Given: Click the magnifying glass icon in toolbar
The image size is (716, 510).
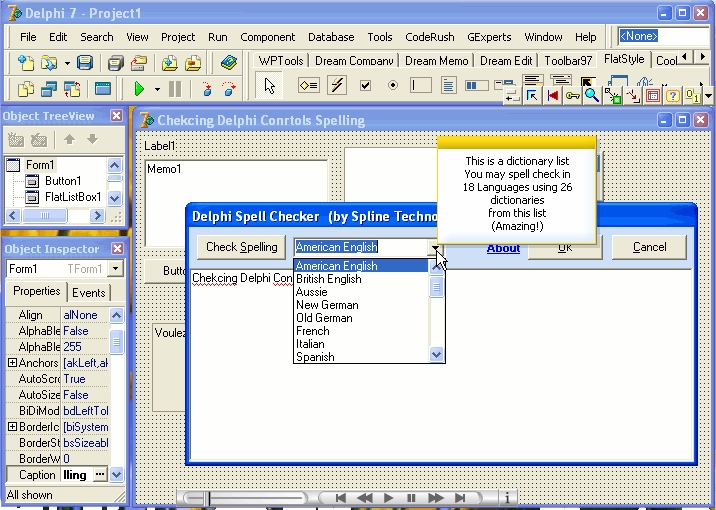Looking at the screenshot, I should (x=591, y=96).
